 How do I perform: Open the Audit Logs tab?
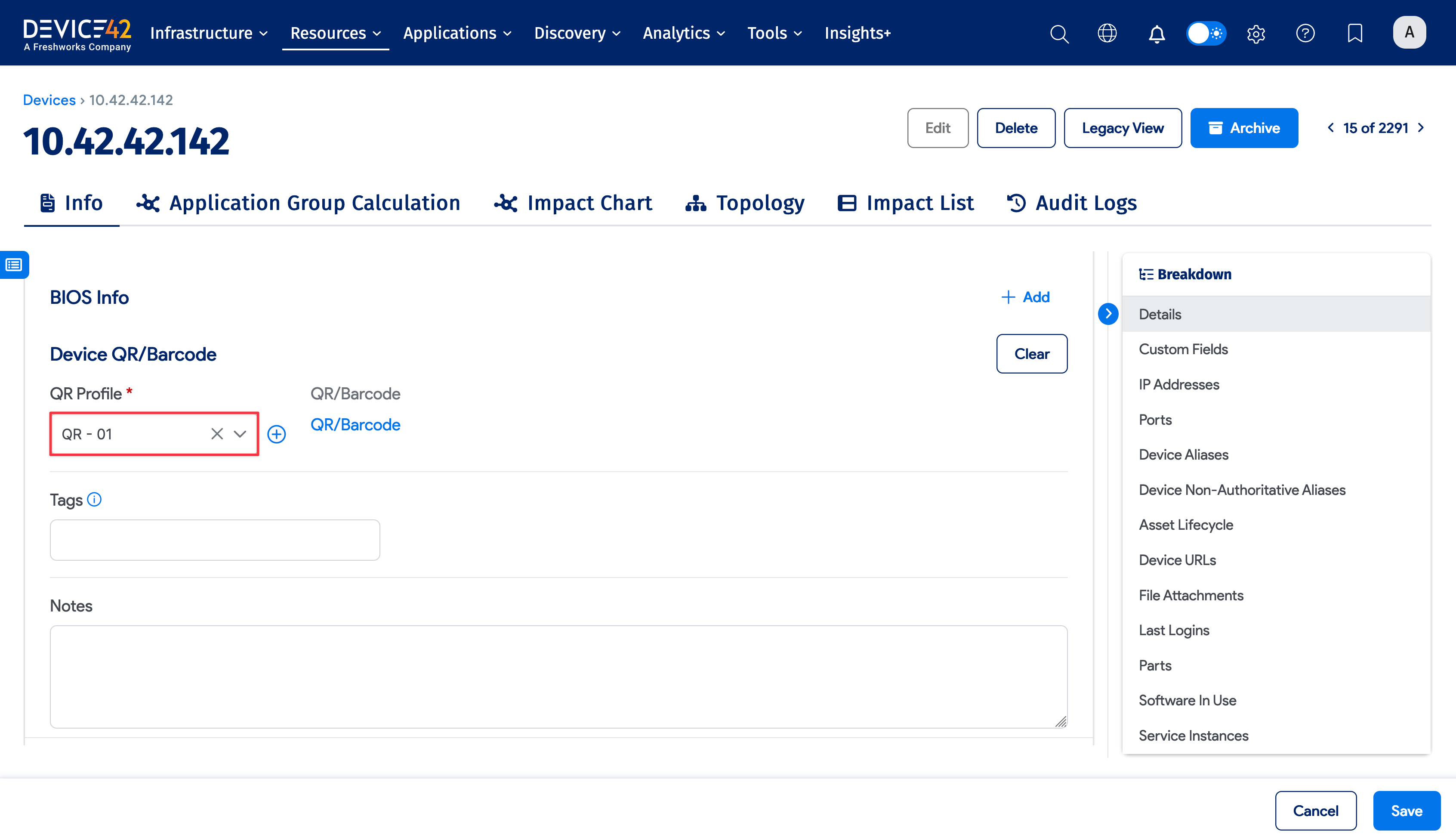(x=1072, y=203)
